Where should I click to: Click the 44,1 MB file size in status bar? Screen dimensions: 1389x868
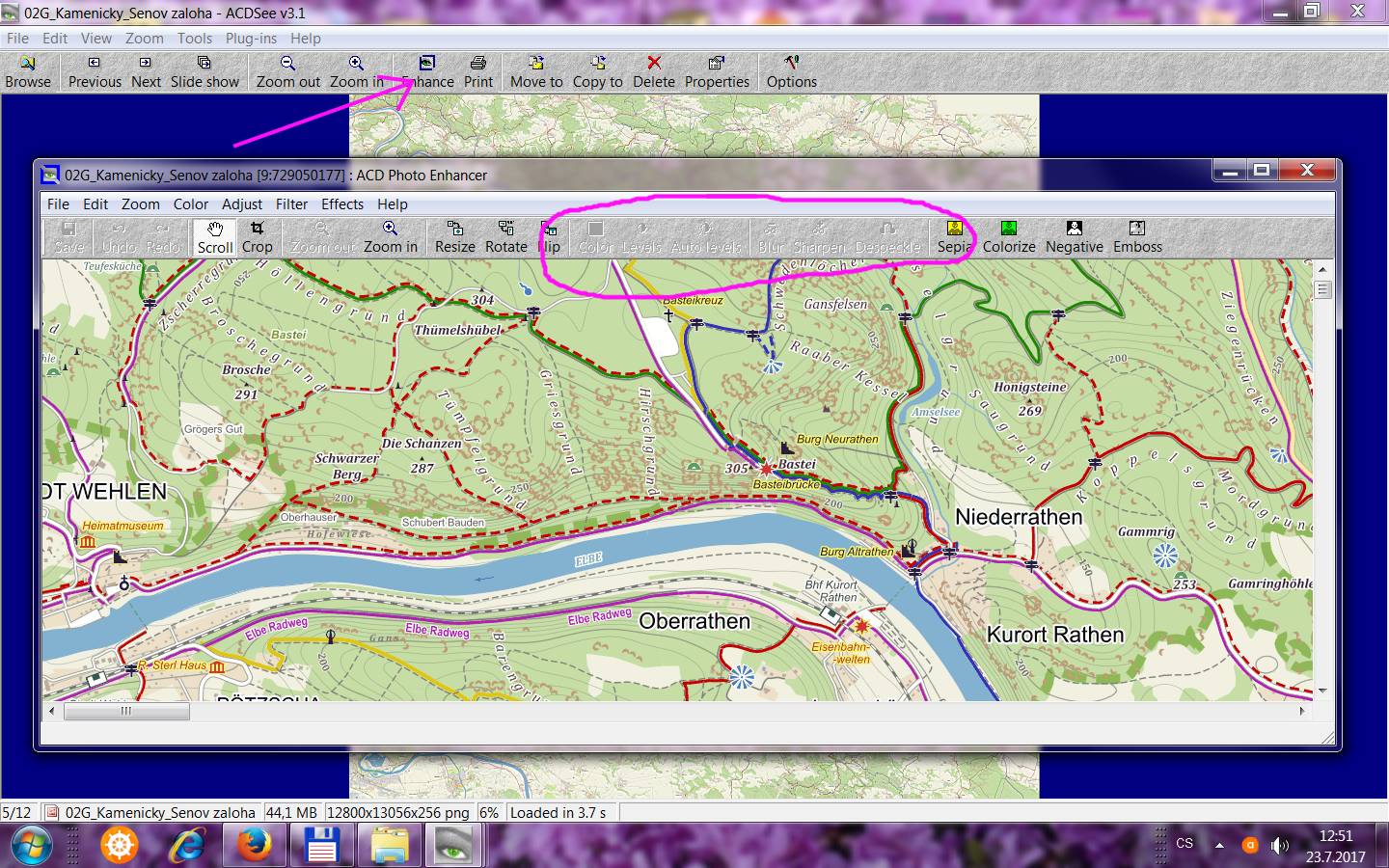(291, 812)
